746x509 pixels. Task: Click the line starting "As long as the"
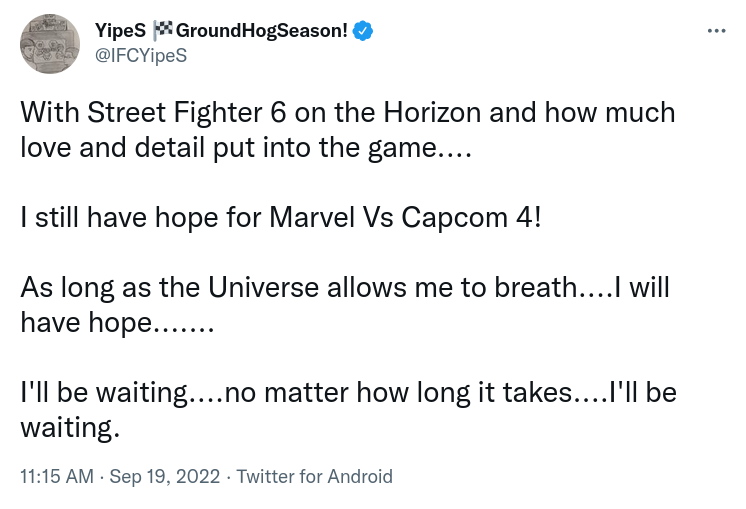tap(344, 288)
